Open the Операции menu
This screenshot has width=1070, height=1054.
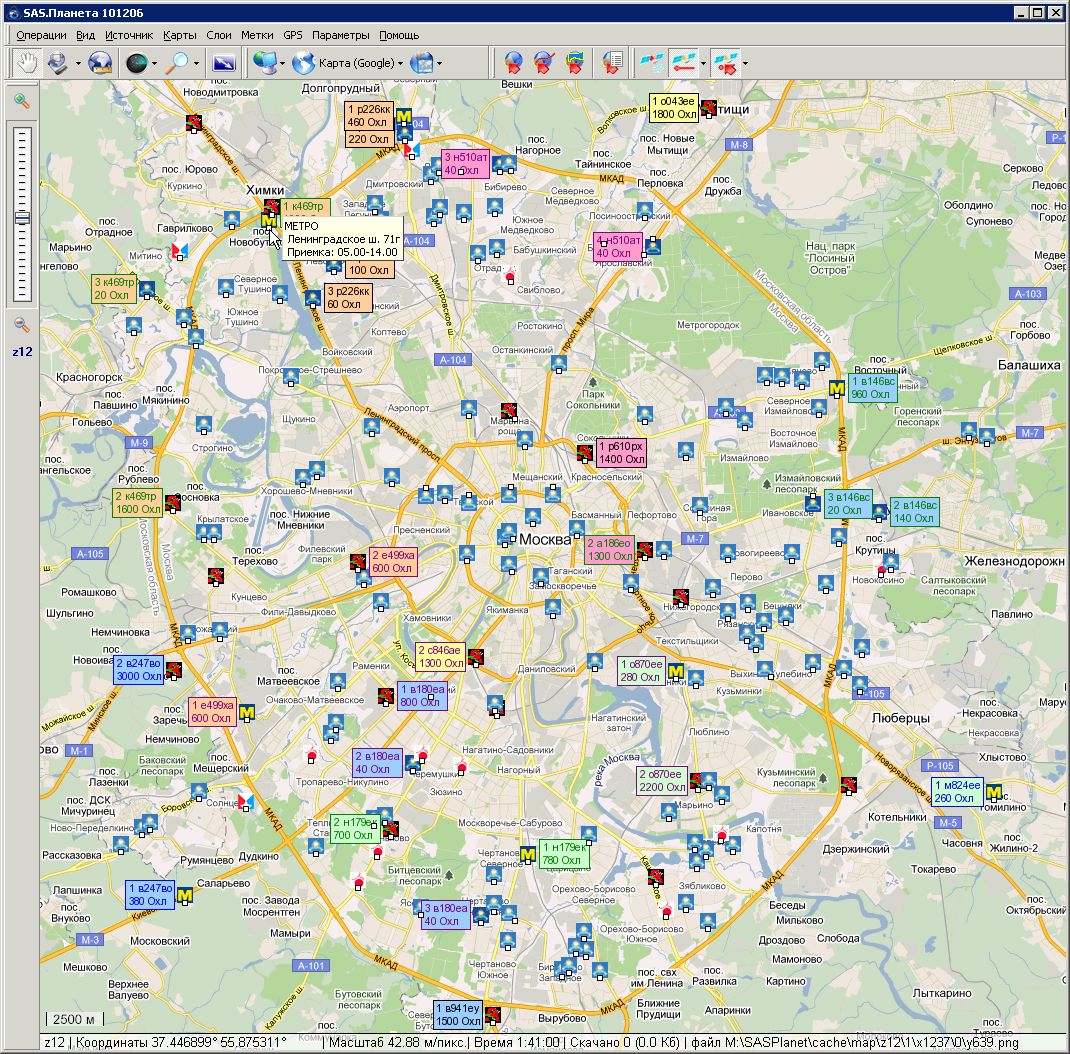tap(41, 35)
